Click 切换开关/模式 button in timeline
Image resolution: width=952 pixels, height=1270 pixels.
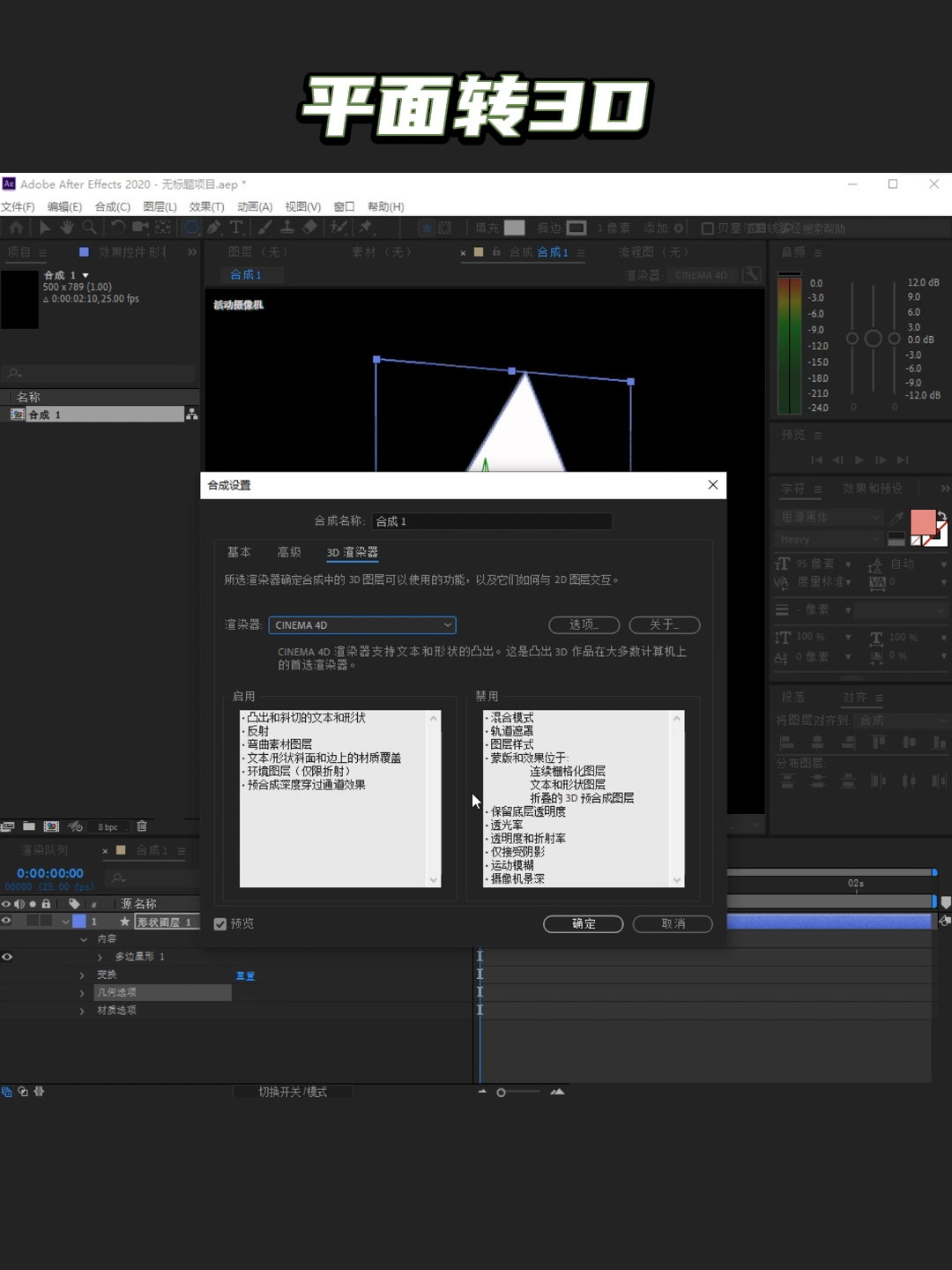293,1092
